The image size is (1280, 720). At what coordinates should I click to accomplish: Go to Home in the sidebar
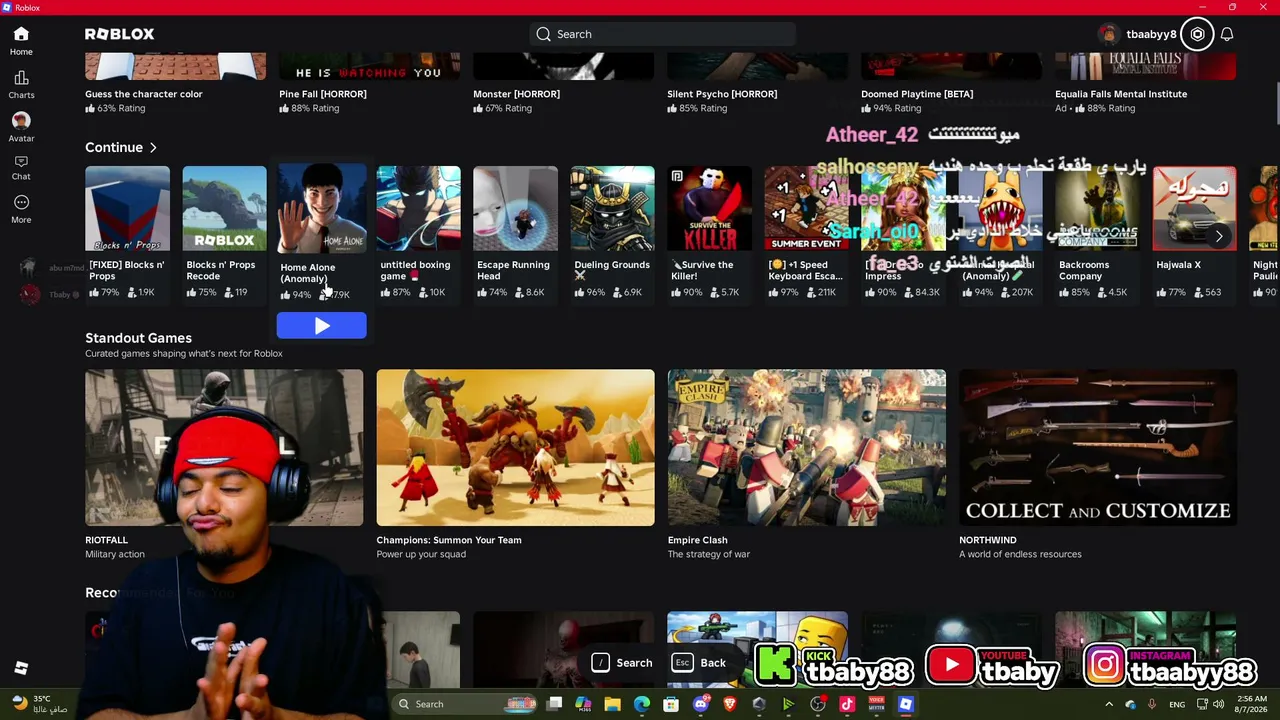pyautogui.click(x=21, y=41)
